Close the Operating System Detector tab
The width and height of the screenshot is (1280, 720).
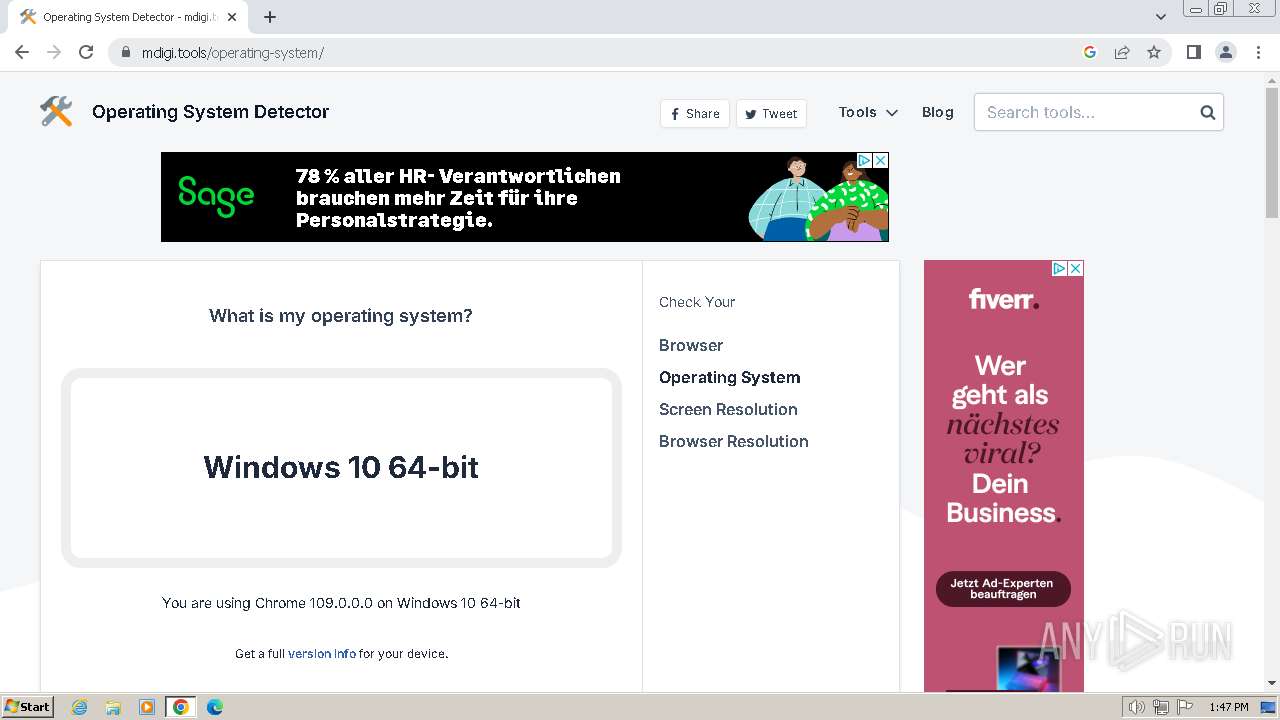tap(232, 17)
